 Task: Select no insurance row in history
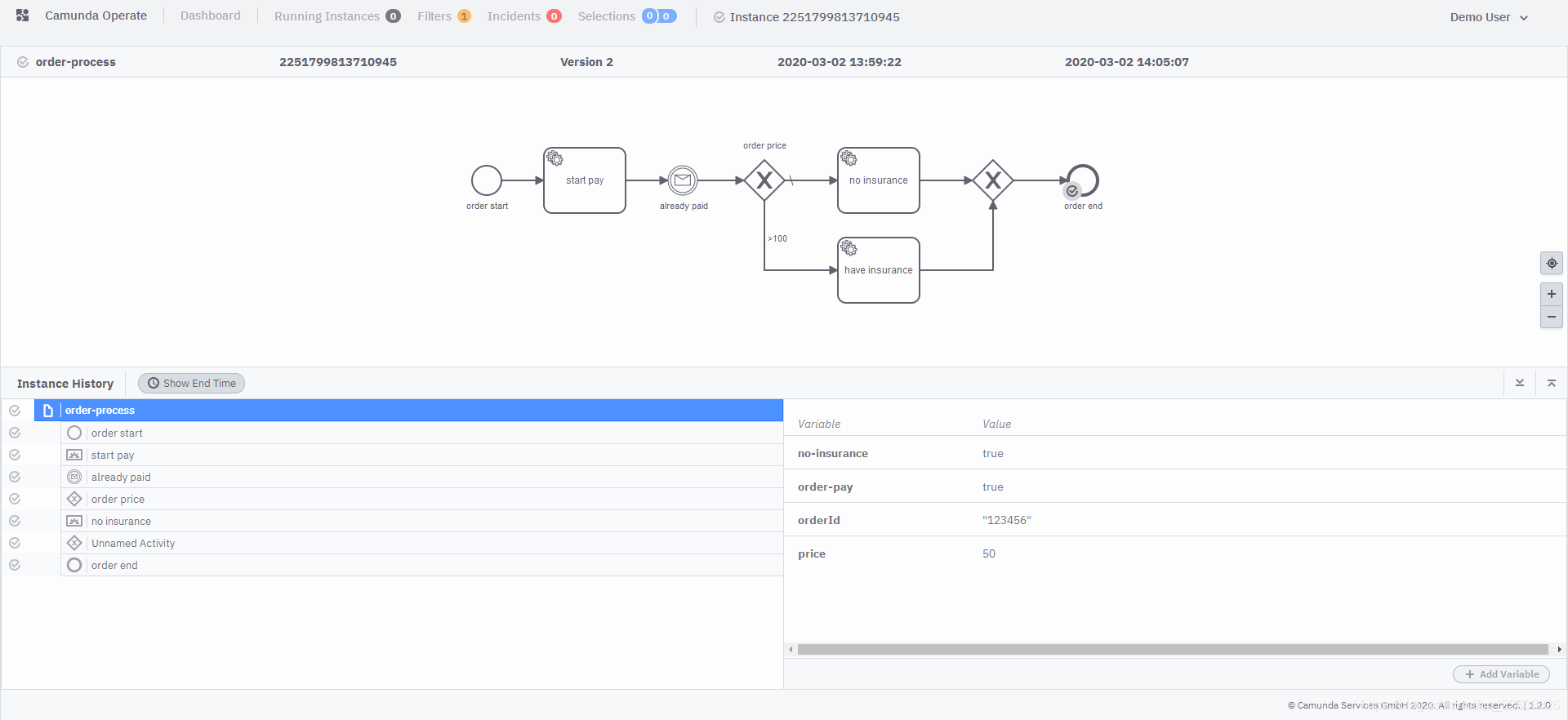point(421,521)
